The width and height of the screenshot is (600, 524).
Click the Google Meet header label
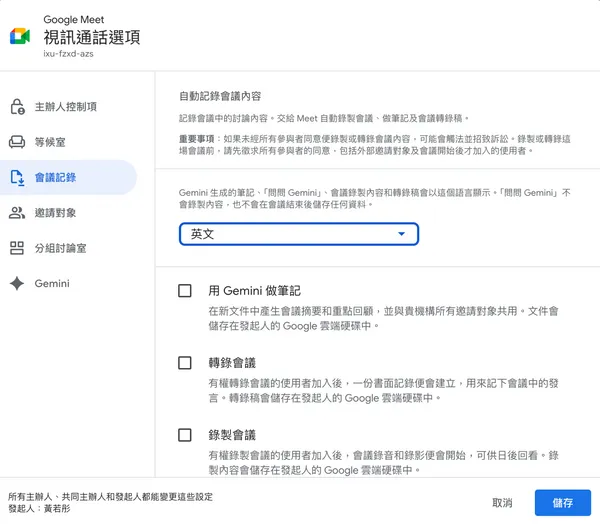coord(73,20)
